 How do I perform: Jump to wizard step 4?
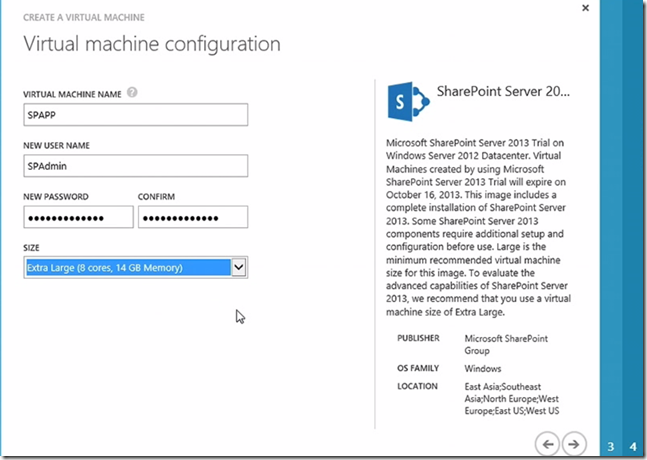(x=633, y=446)
